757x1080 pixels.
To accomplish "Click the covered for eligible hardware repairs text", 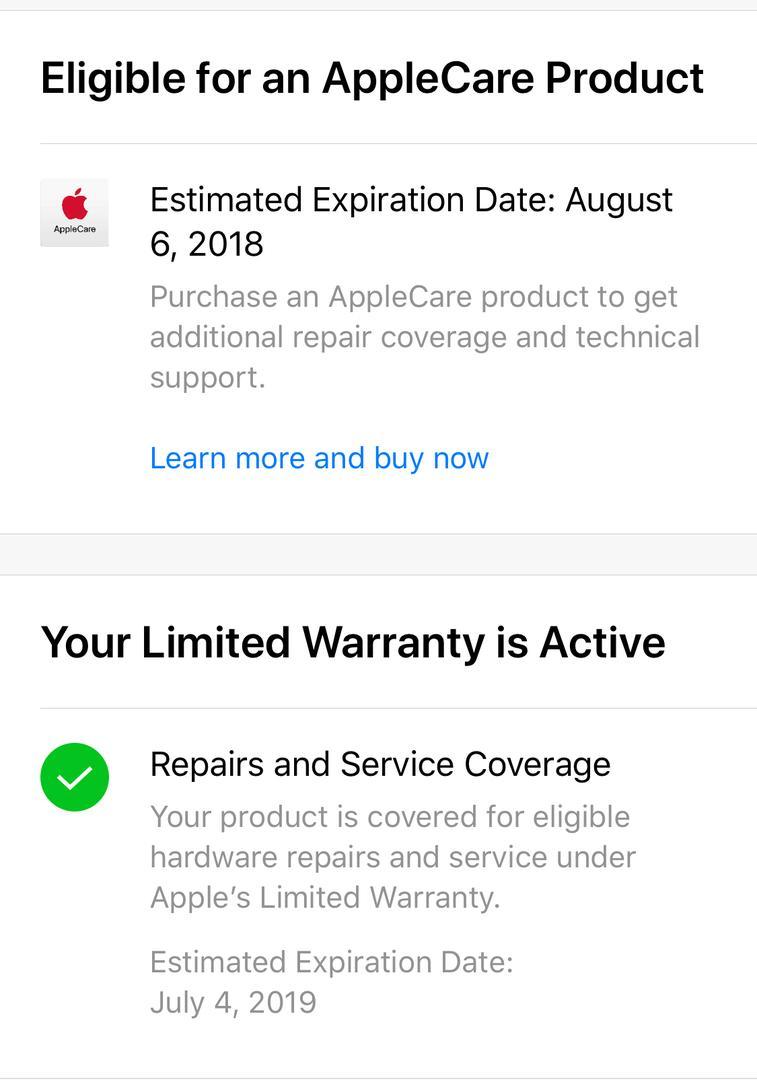I will click(393, 837).
